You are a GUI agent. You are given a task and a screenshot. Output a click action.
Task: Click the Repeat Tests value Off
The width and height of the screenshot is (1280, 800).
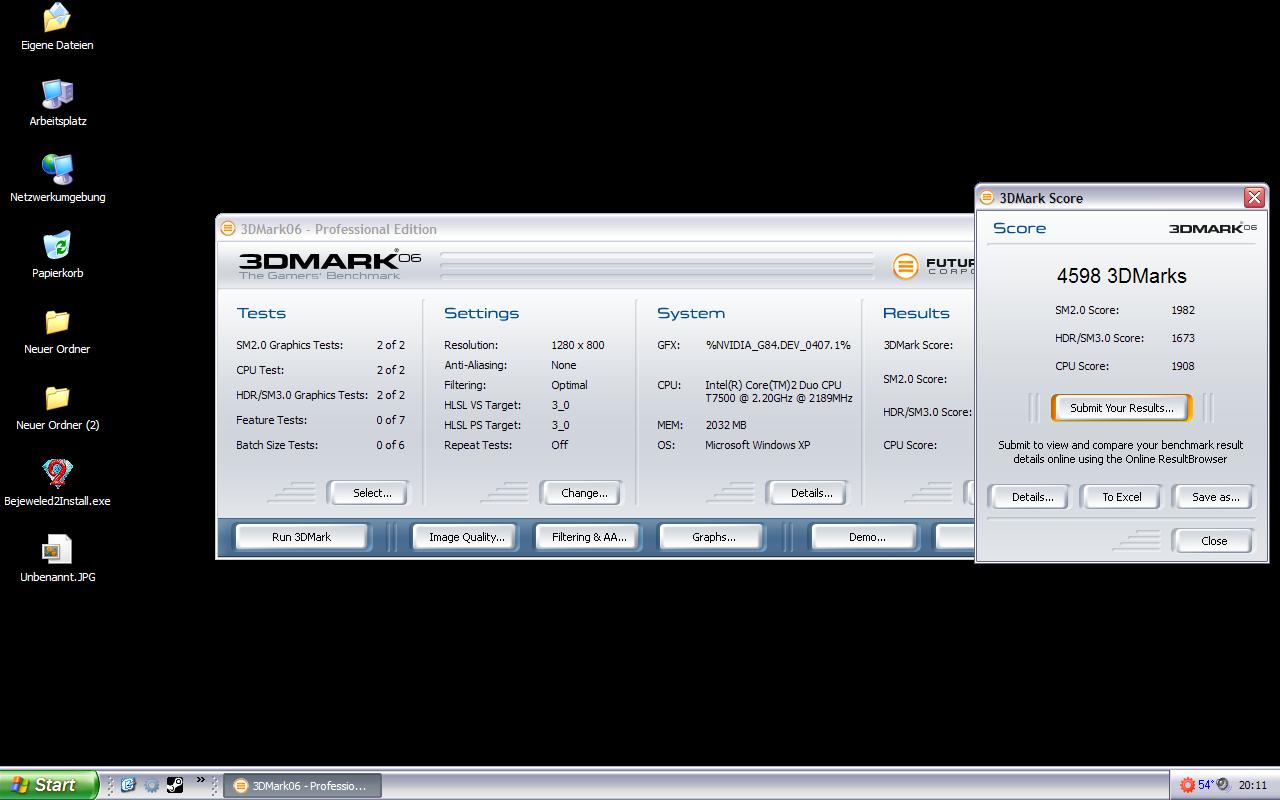tap(559, 445)
